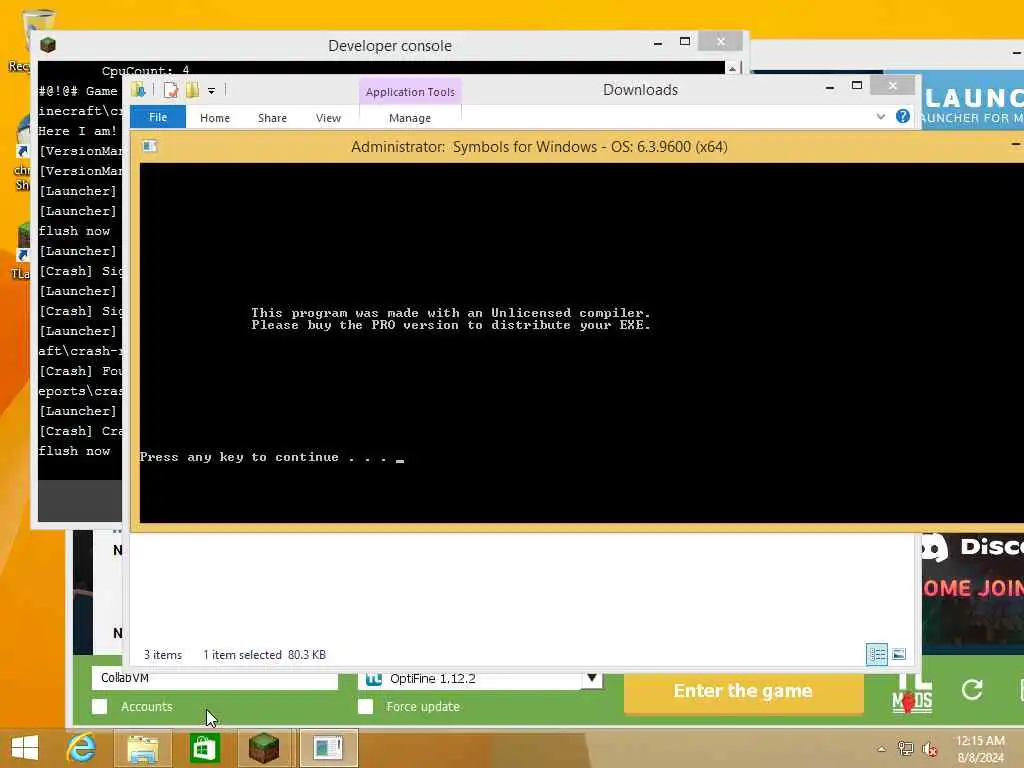Open Help in the Downloads window
This screenshot has height=768, width=1024.
903,116
